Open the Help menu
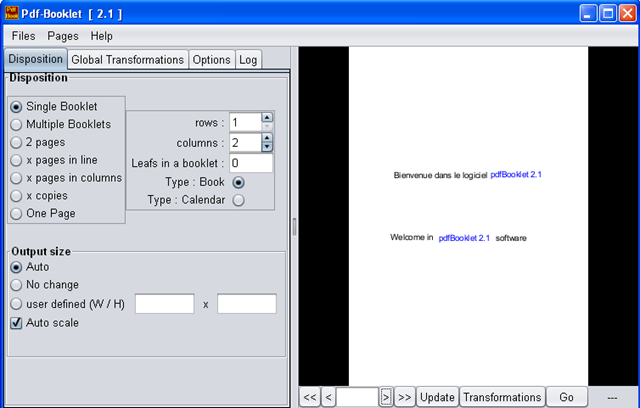The height and width of the screenshot is (408, 640). click(x=102, y=36)
